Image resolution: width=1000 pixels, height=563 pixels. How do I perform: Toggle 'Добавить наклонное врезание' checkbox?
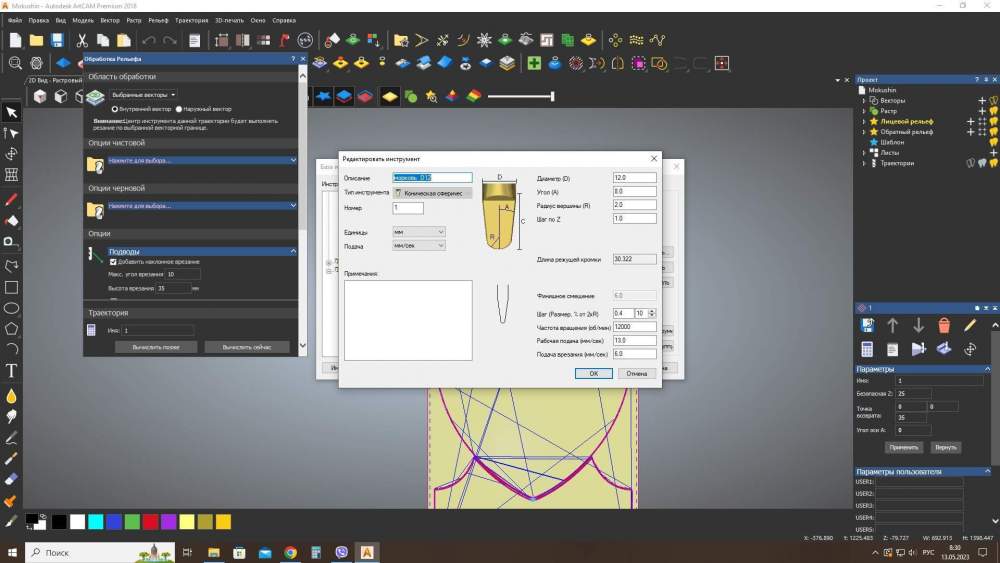[113, 262]
